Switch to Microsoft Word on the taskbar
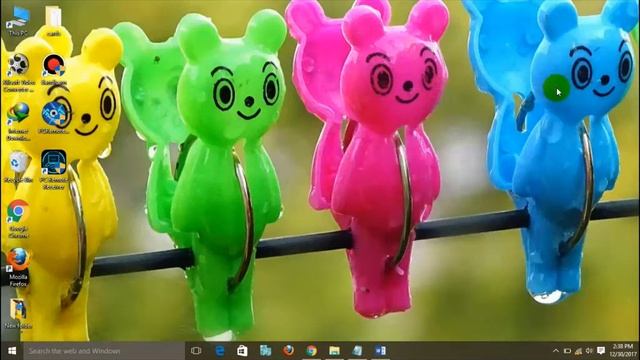The image size is (640, 360). click(x=380, y=351)
